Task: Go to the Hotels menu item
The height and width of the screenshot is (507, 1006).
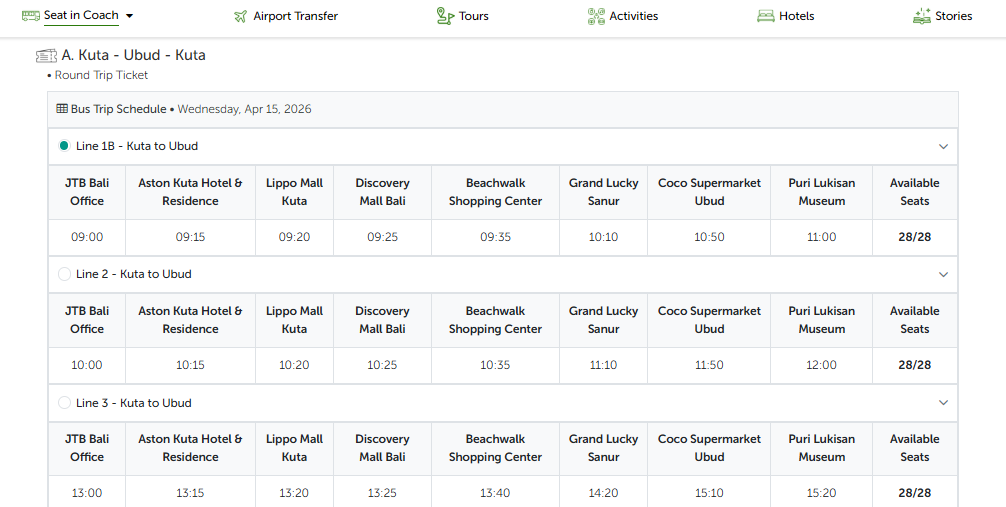Action: click(796, 16)
